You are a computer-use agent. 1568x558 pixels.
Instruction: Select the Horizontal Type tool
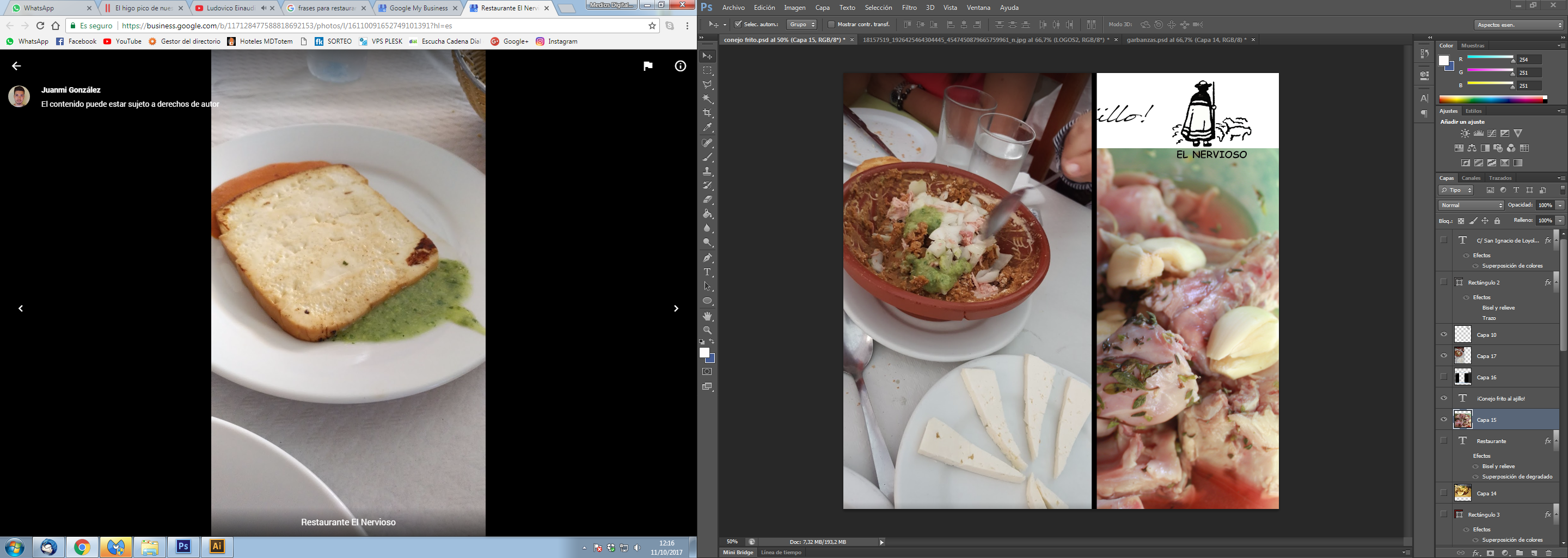pyautogui.click(x=707, y=272)
